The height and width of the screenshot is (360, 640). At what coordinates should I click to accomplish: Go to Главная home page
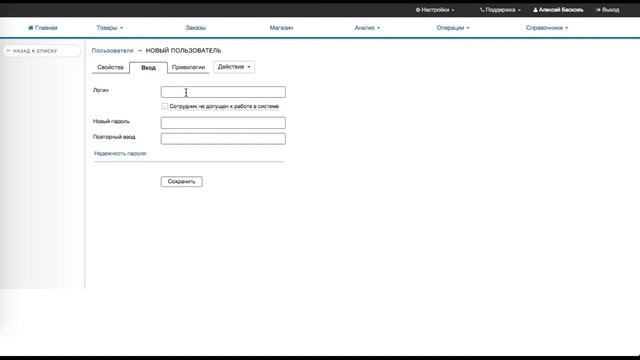(42, 28)
